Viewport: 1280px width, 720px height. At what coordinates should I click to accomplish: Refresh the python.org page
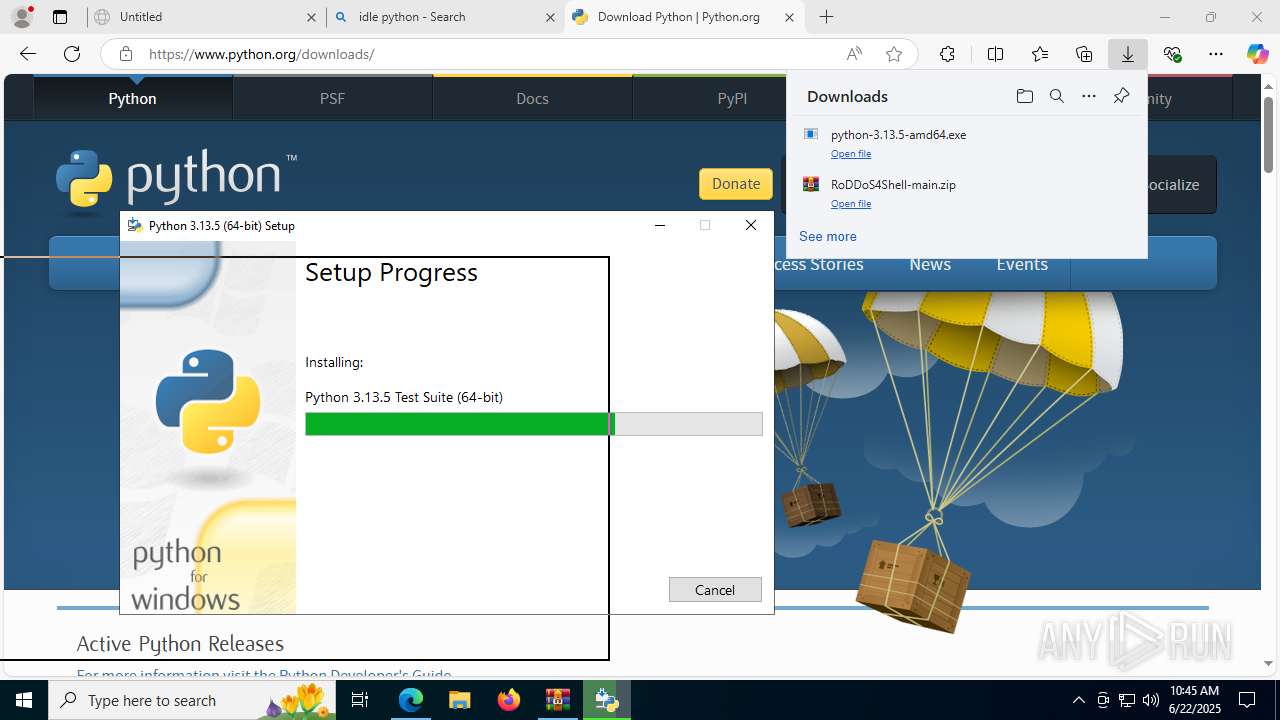pyautogui.click(x=72, y=54)
